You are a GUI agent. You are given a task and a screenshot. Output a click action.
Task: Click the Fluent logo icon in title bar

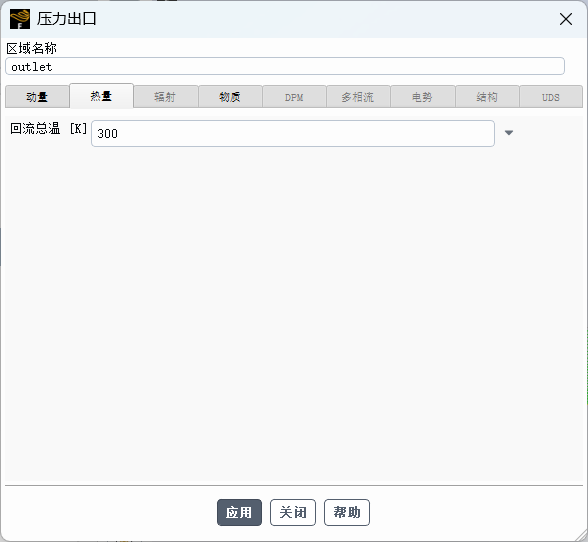[20, 19]
